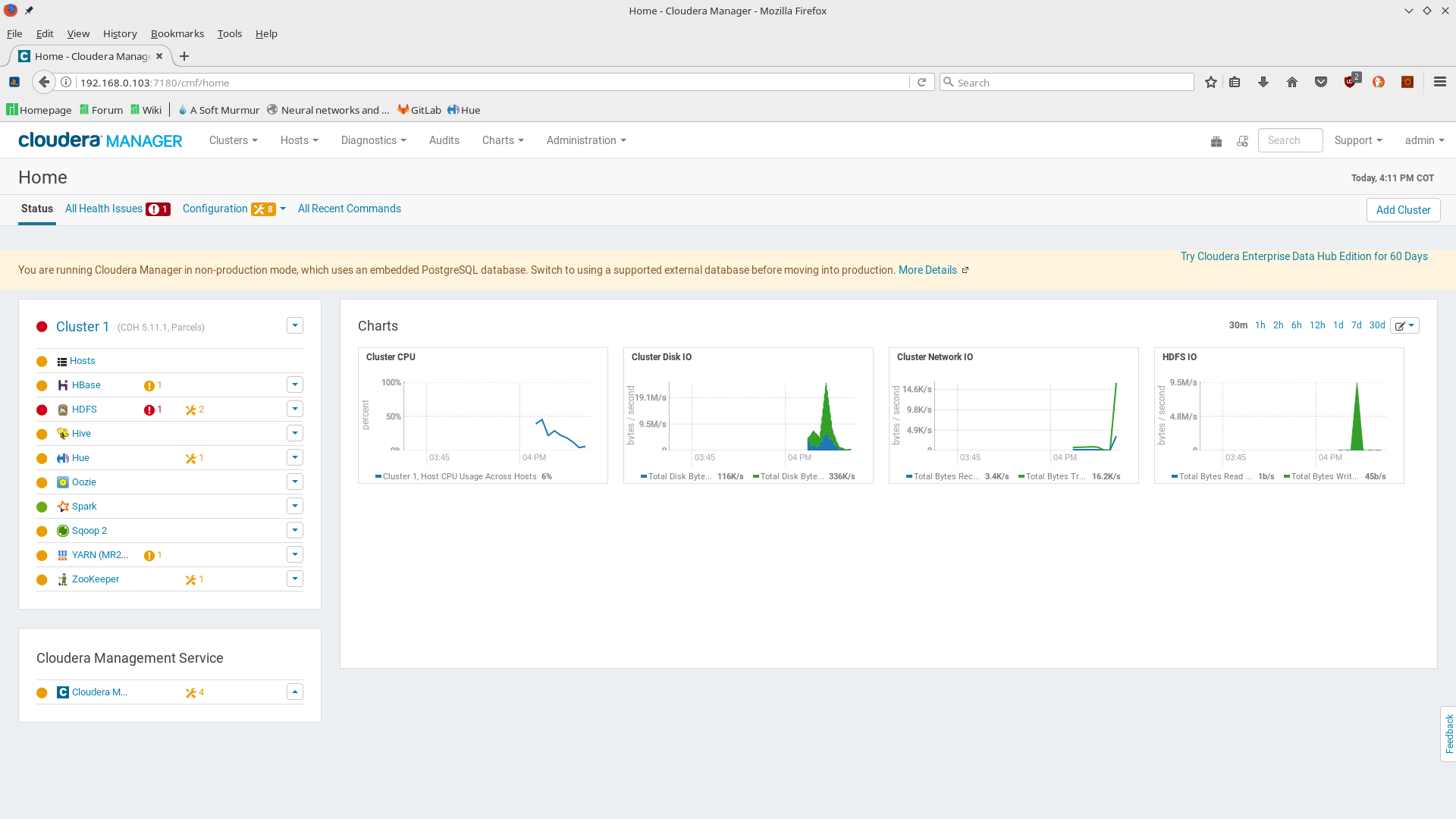The height and width of the screenshot is (819, 1456).
Task: Click the Hosts list icon
Action: click(62, 362)
